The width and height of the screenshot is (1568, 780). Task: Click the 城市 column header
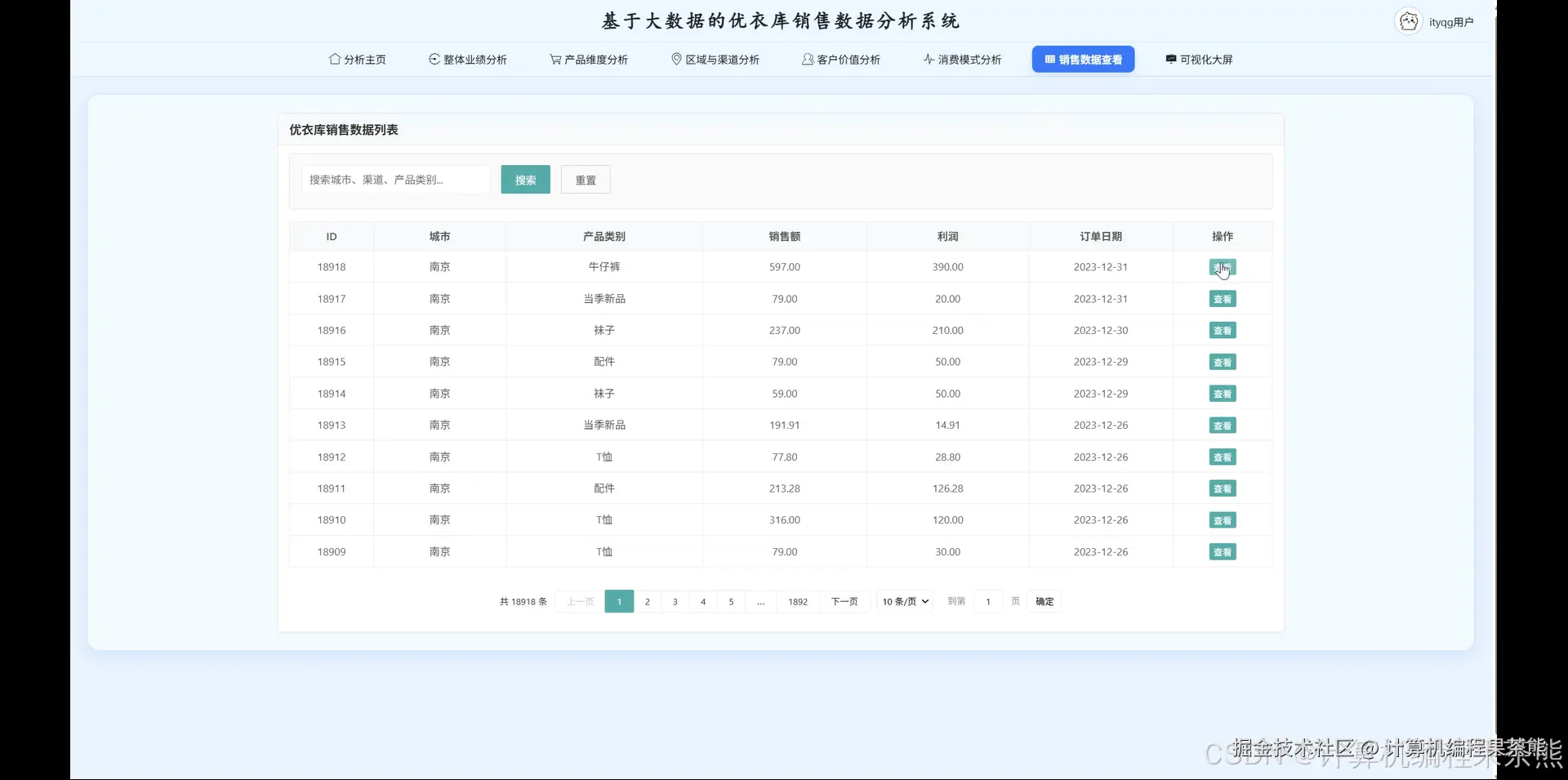[439, 237]
